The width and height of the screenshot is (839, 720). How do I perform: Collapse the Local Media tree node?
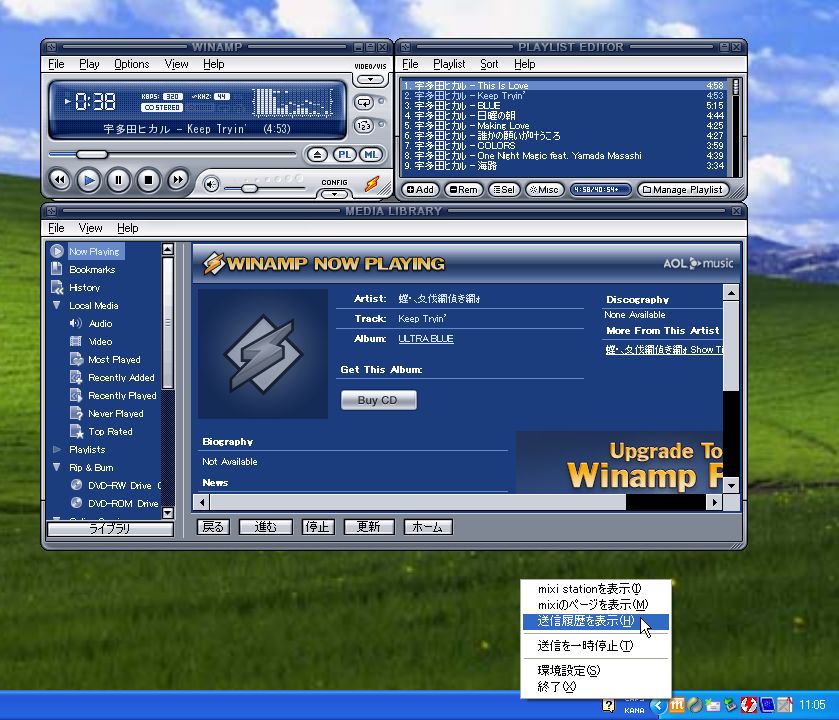(57, 305)
